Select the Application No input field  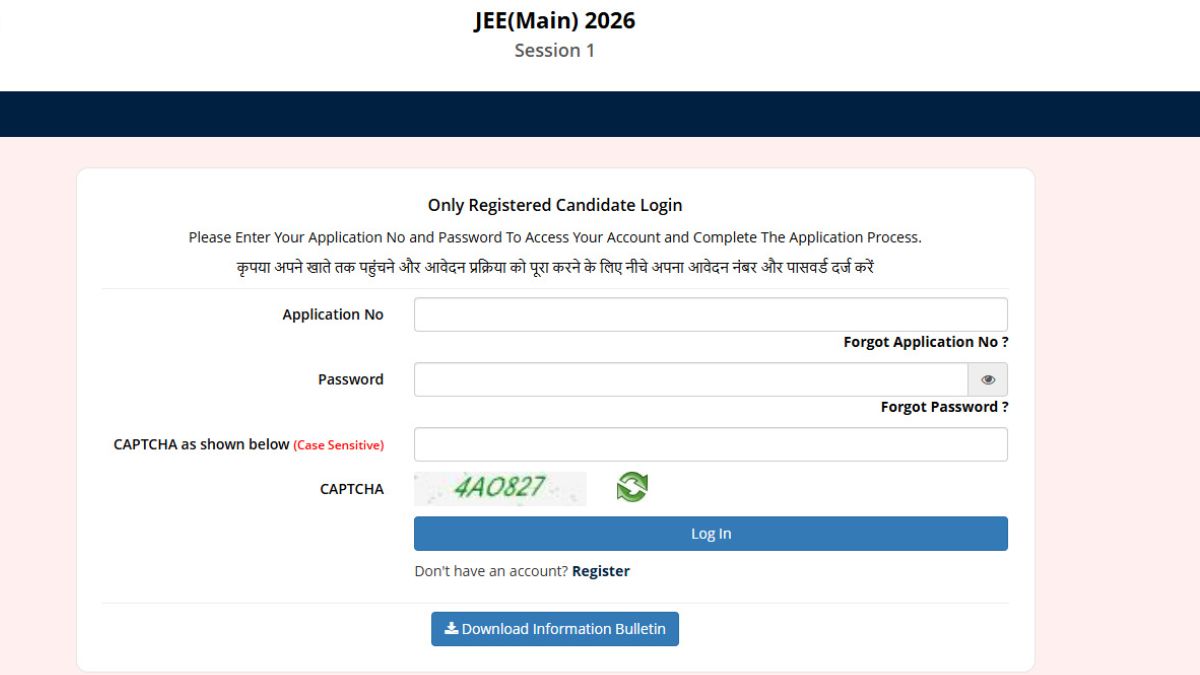[x=710, y=313]
